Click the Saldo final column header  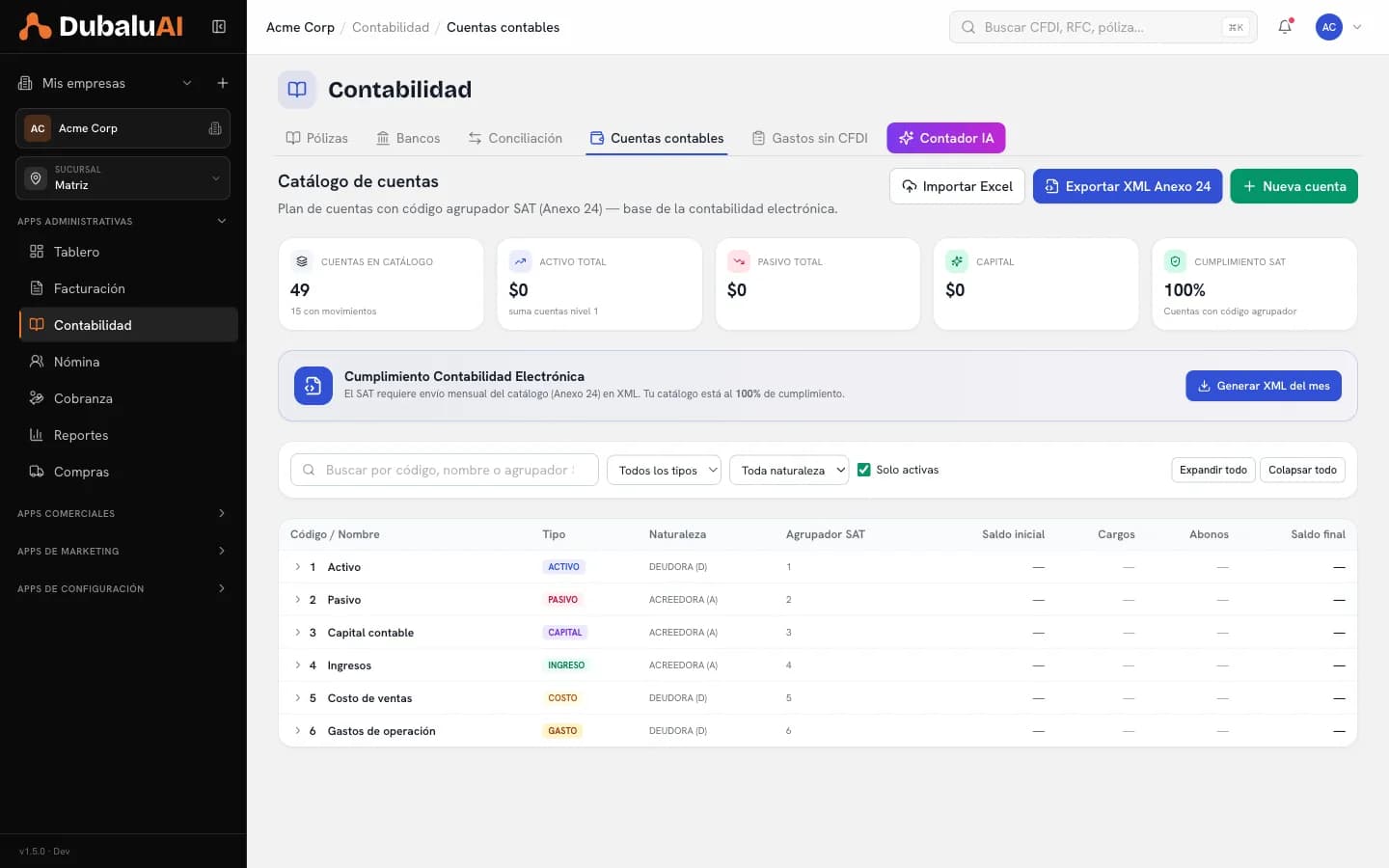coord(1318,534)
